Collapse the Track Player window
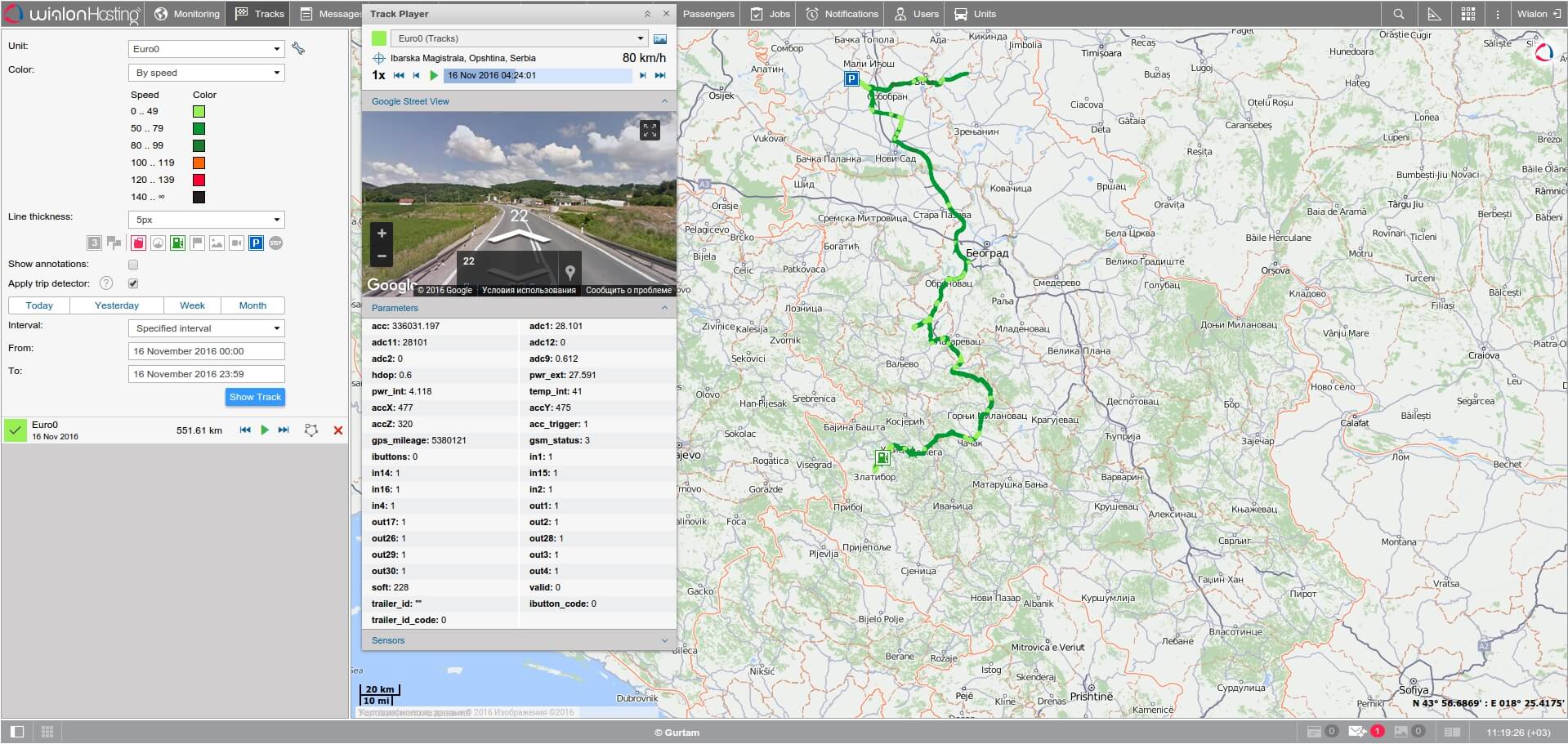This screenshot has height=744, width=1568. click(x=647, y=14)
